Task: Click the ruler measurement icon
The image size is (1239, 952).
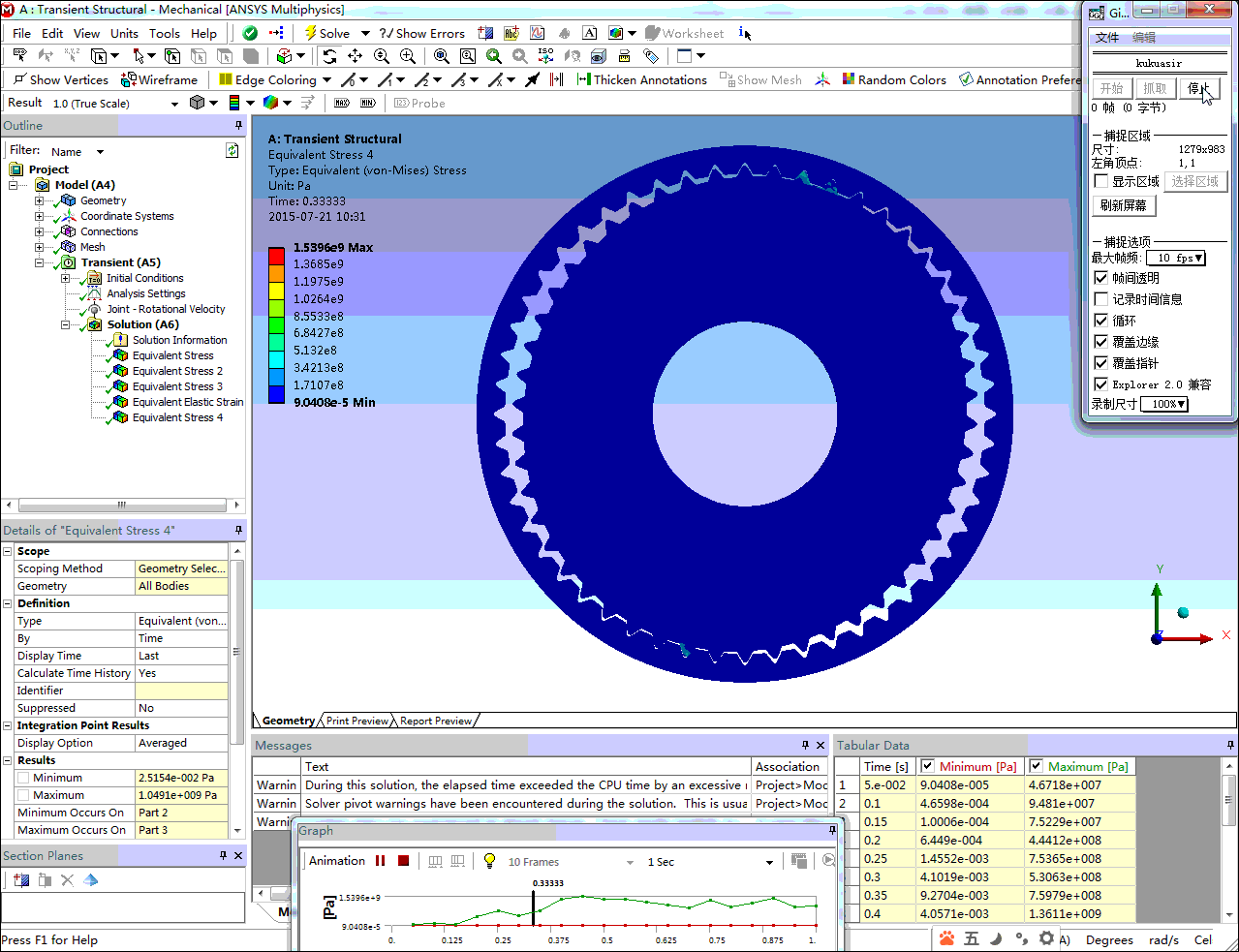Action: click(x=625, y=56)
